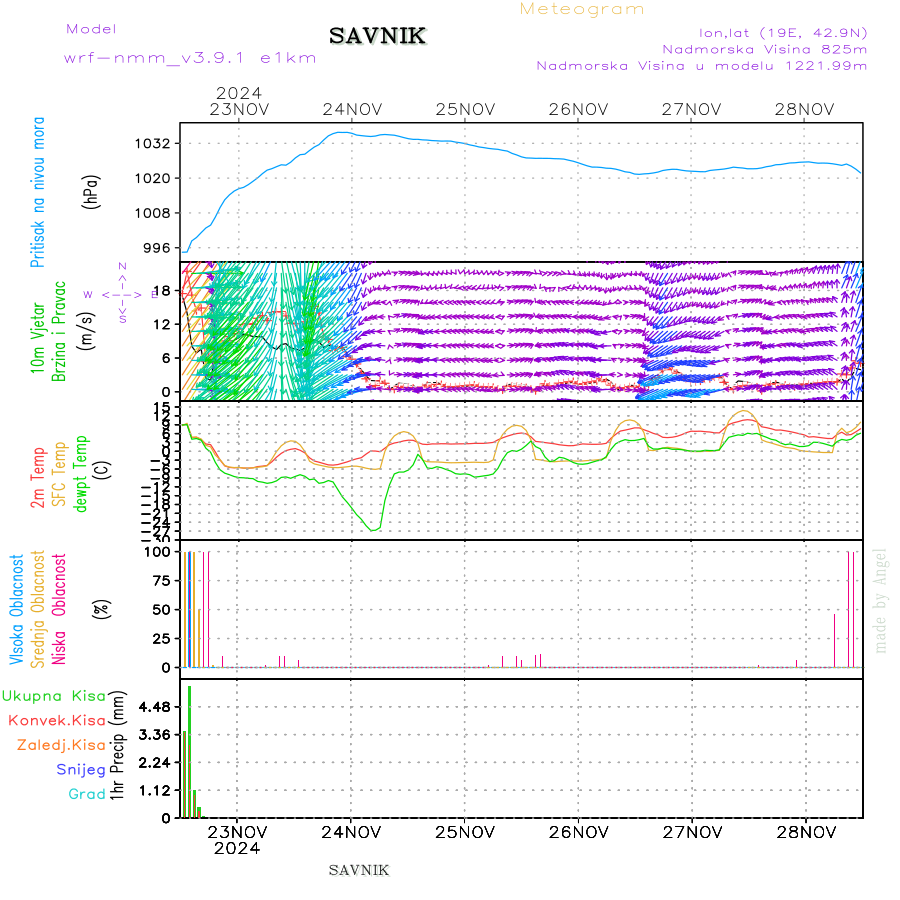Screen dimensions: 900x900
Task: Click the 3.36 precipitation axis value
Action: point(155,735)
